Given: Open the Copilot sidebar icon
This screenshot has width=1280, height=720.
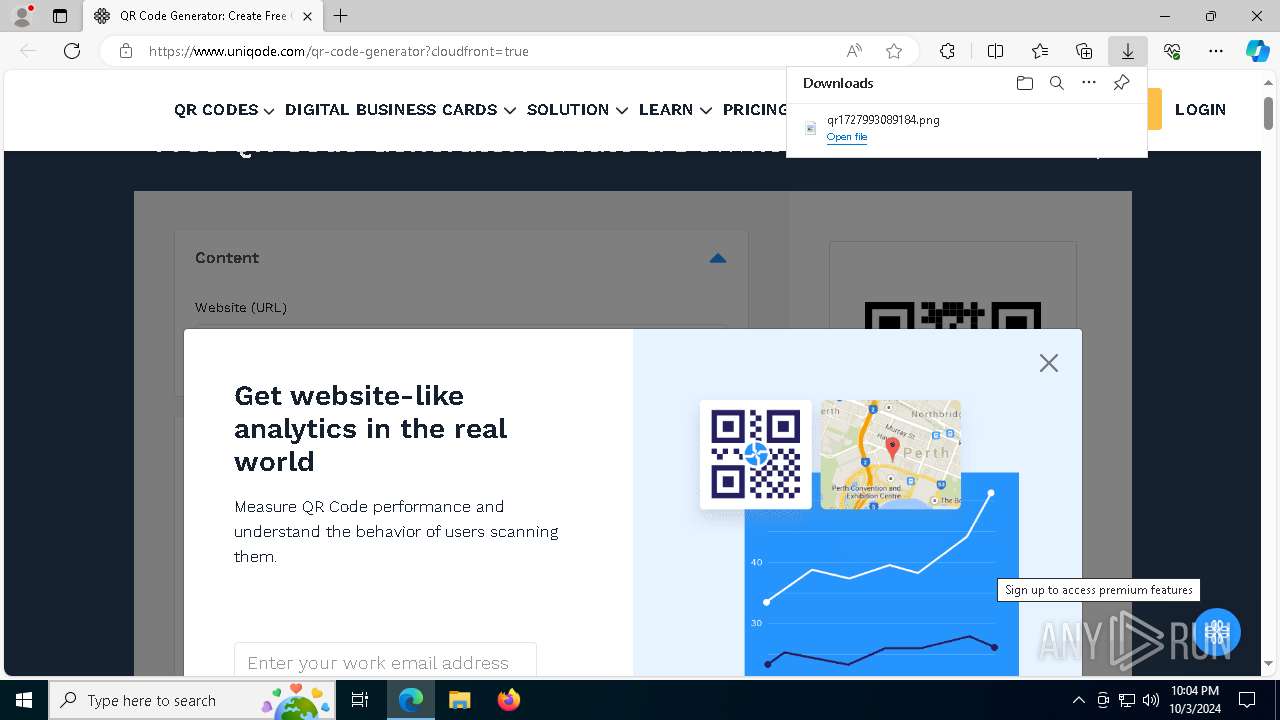Looking at the screenshot, I should 1257,51.
